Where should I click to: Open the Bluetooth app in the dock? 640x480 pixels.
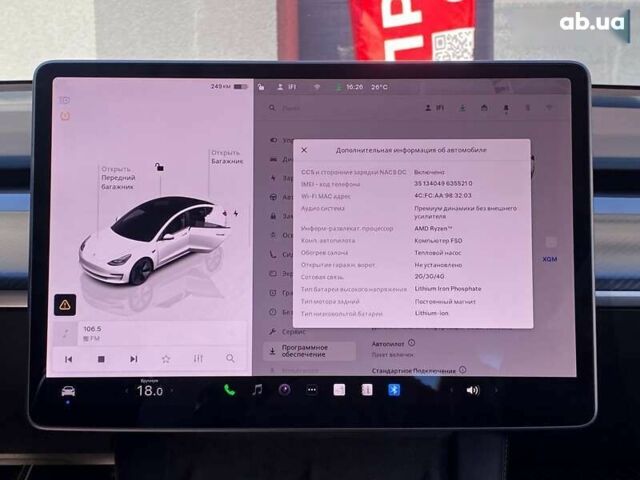[x=394, y=390]
